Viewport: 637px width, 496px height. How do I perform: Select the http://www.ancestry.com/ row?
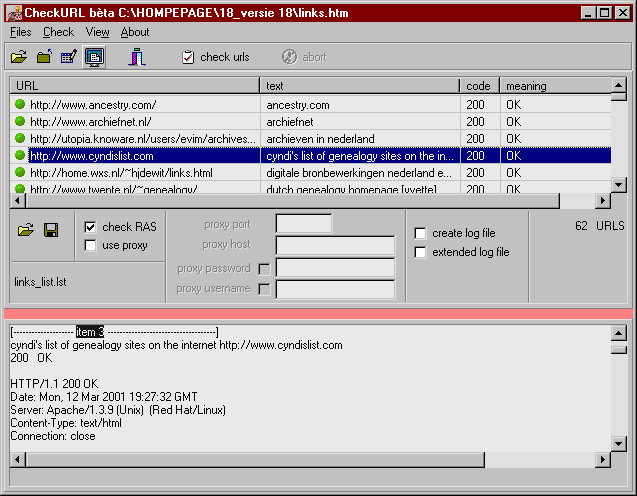[310, 105]
